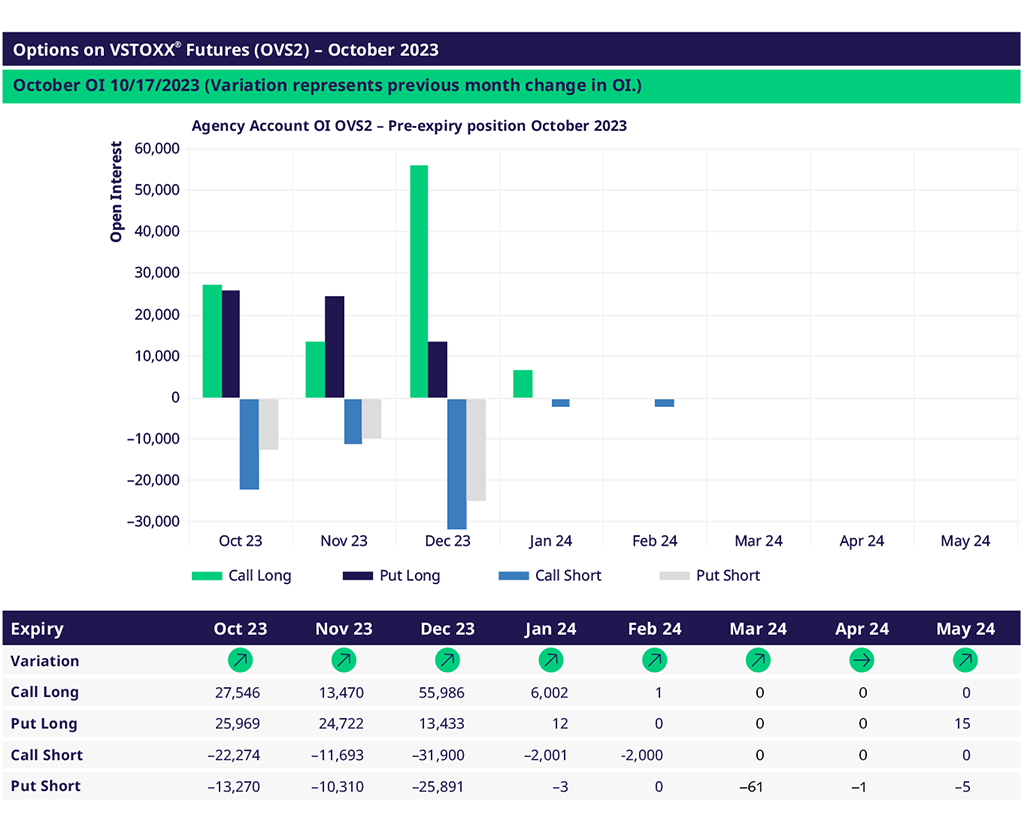The image size is (1024, 831).
Task: Click the Mar 24 variation arrow icon
Action: click(758, 660)
